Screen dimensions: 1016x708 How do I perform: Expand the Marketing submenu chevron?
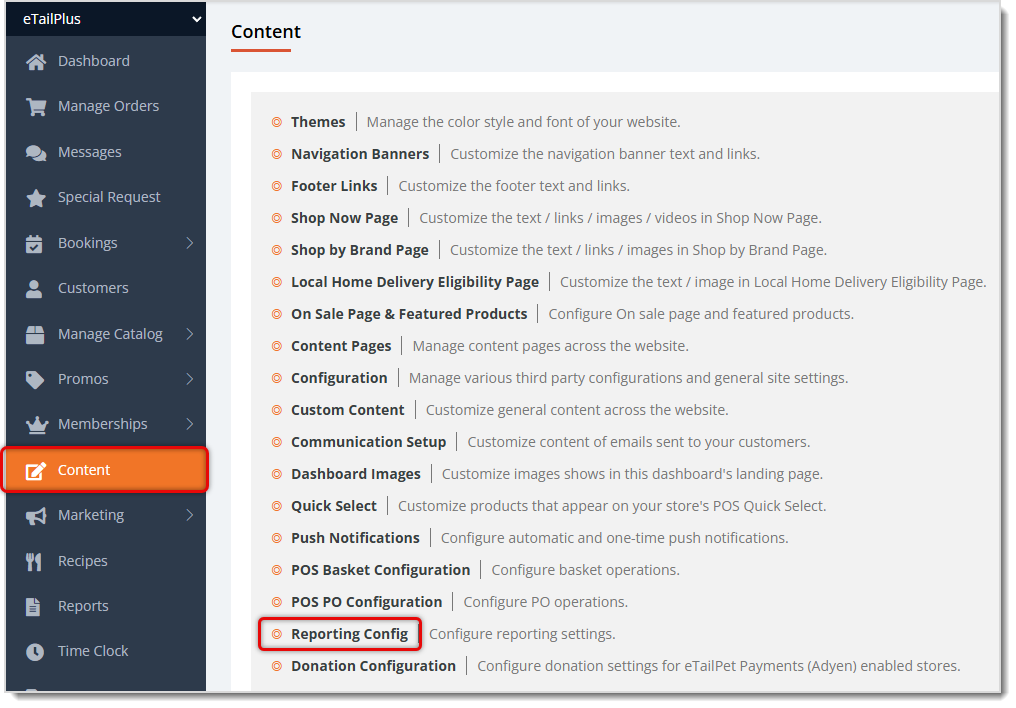point(190,515)
